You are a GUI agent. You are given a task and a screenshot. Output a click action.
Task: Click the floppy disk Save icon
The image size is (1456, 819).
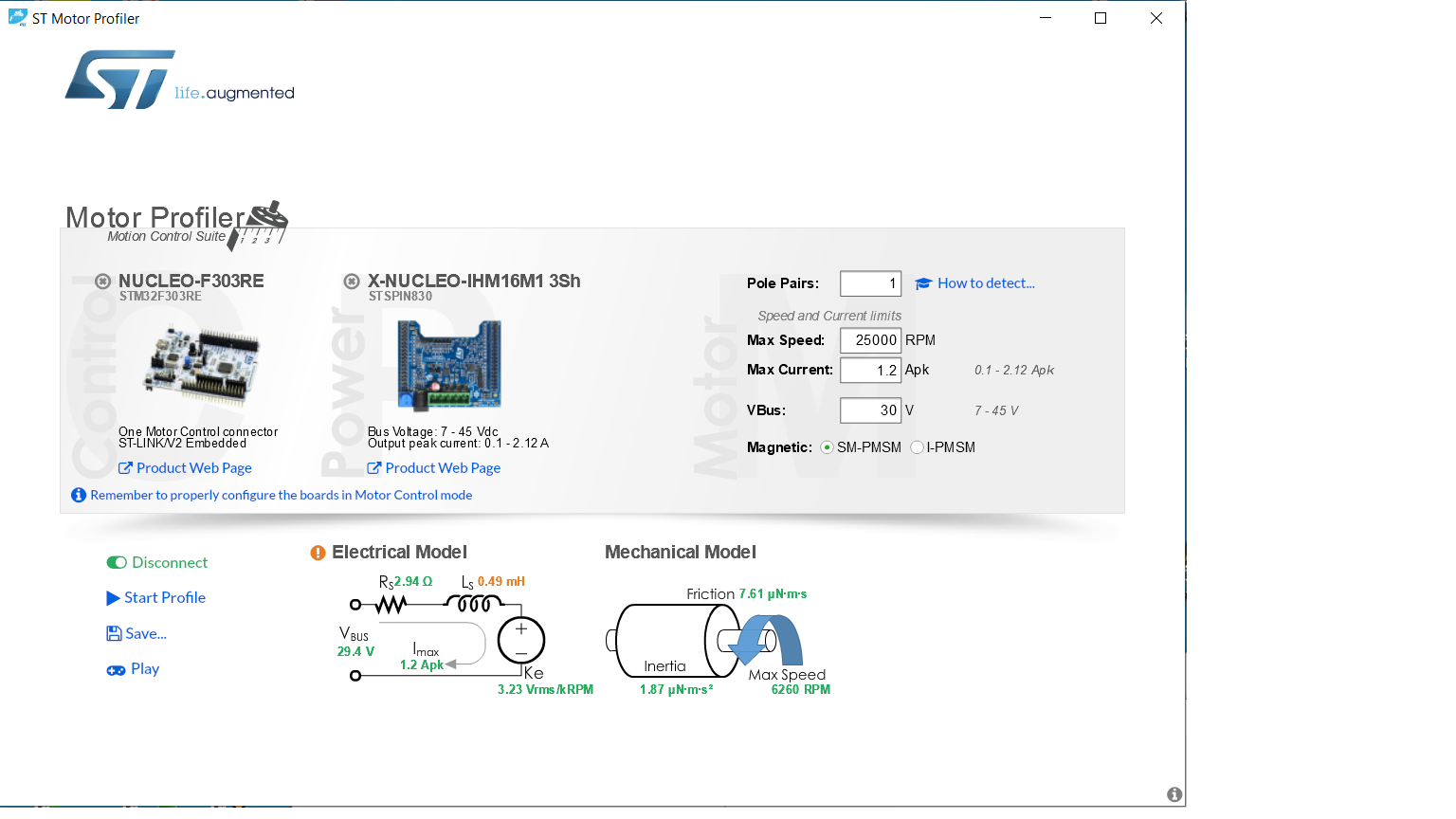[114, 633]
